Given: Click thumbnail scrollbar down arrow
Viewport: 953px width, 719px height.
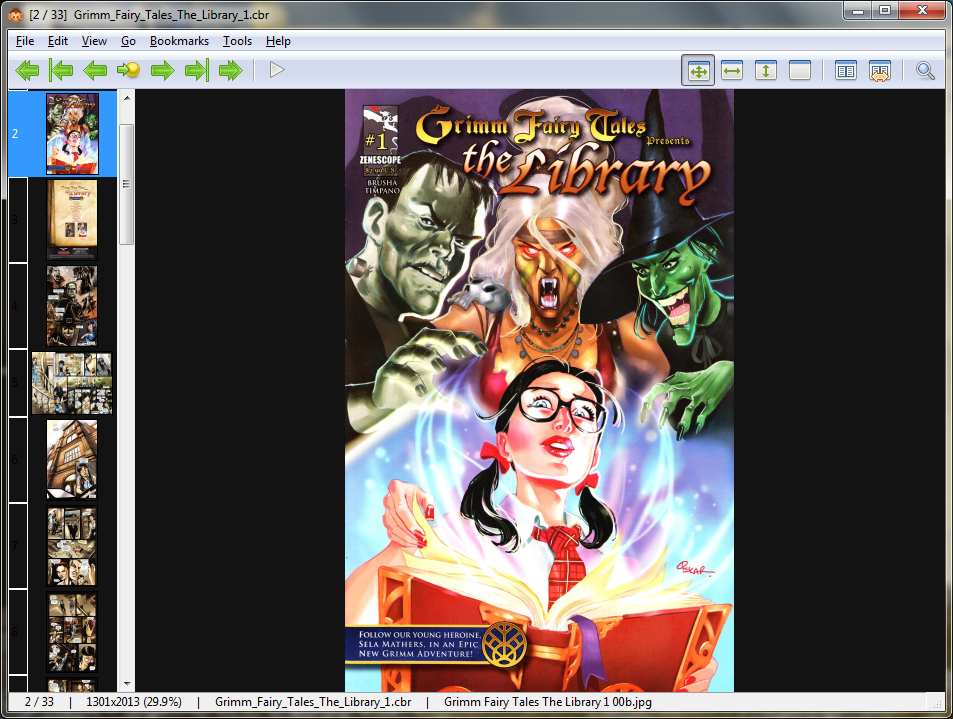Looking at the screenshot, I should pos(126,684).
